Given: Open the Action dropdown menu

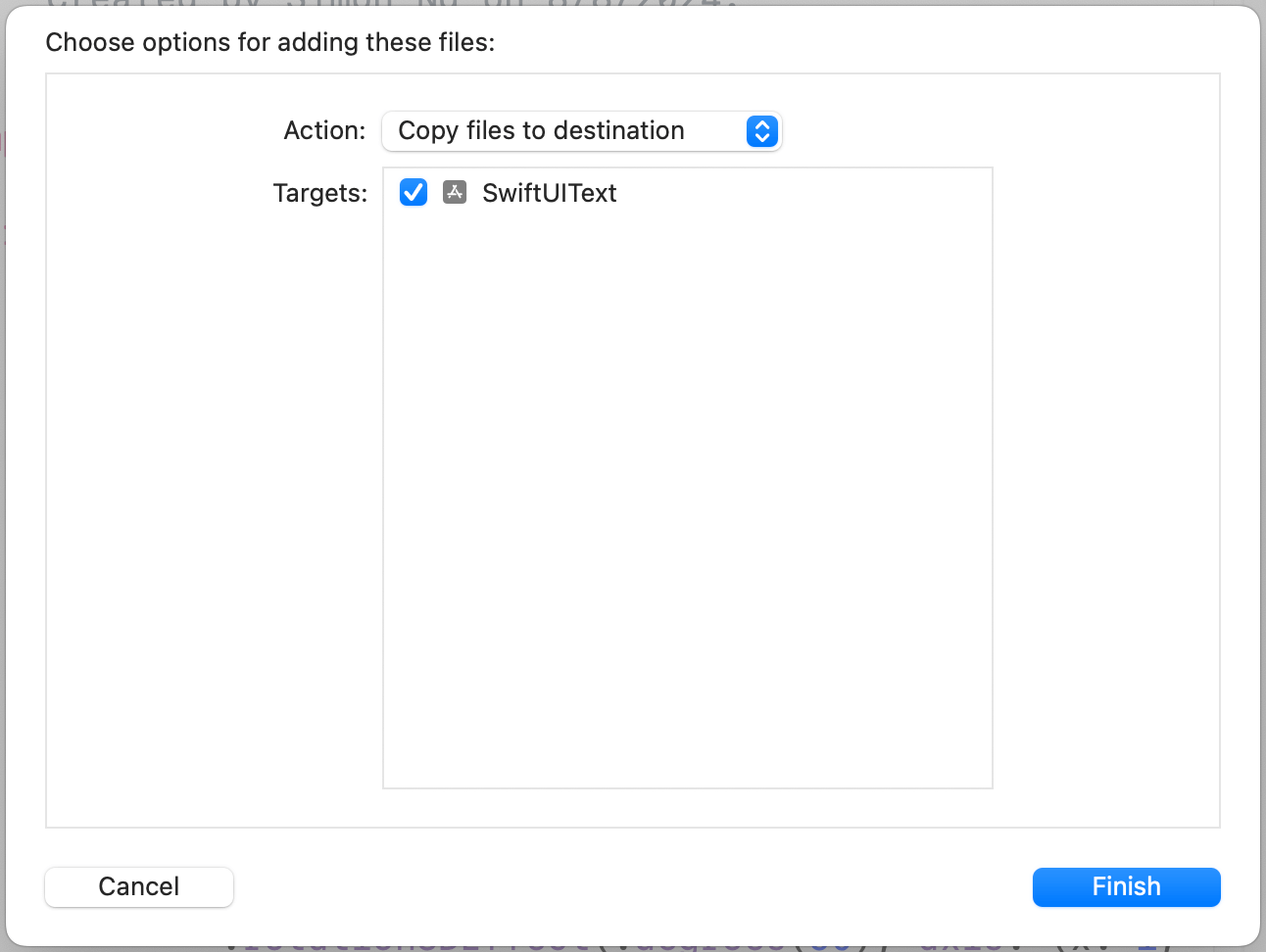Looking at the screenshot, I should [580, 131].
